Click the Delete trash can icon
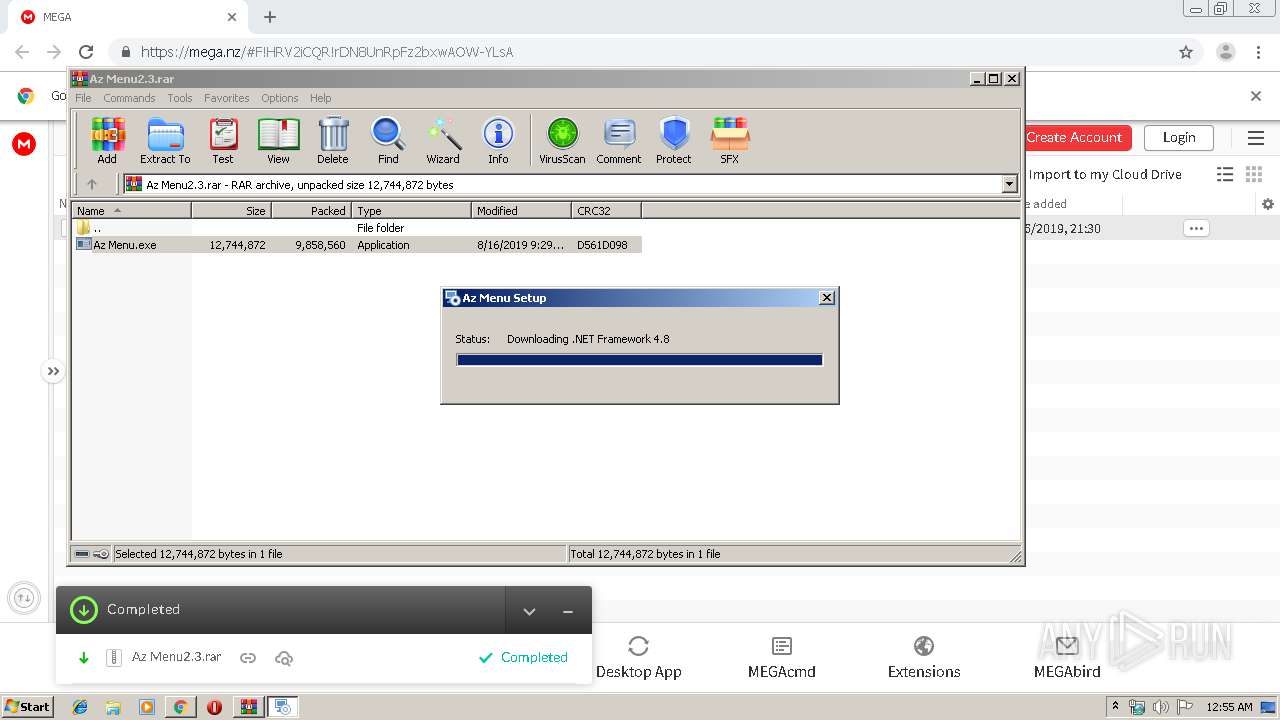 tap(333, 140)
